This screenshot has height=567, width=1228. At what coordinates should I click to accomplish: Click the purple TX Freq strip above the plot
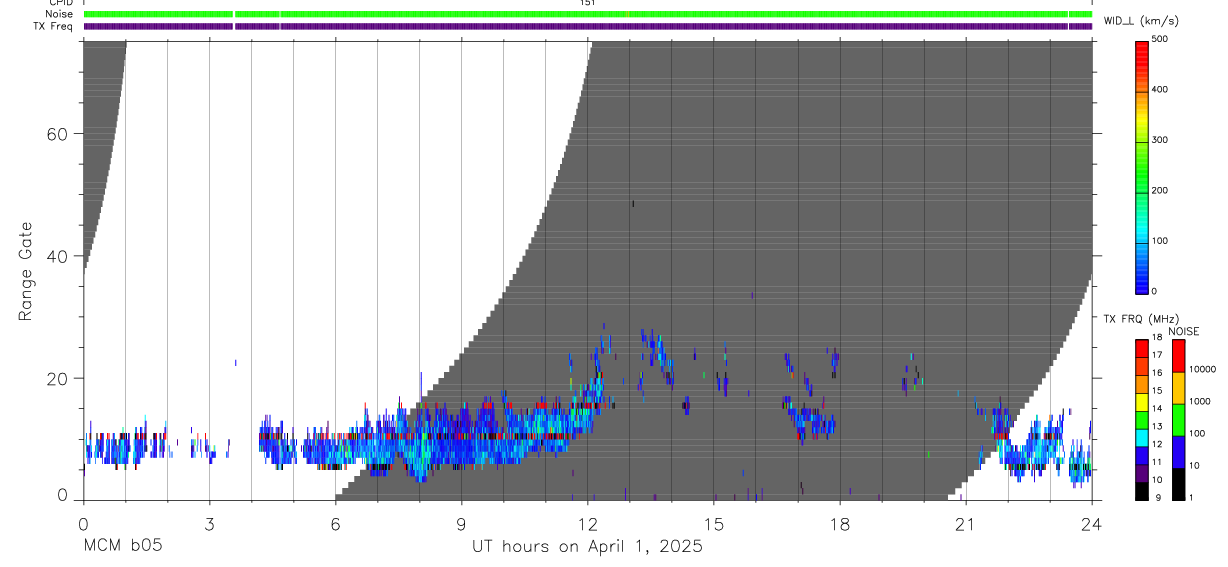(x=588, y=26)
